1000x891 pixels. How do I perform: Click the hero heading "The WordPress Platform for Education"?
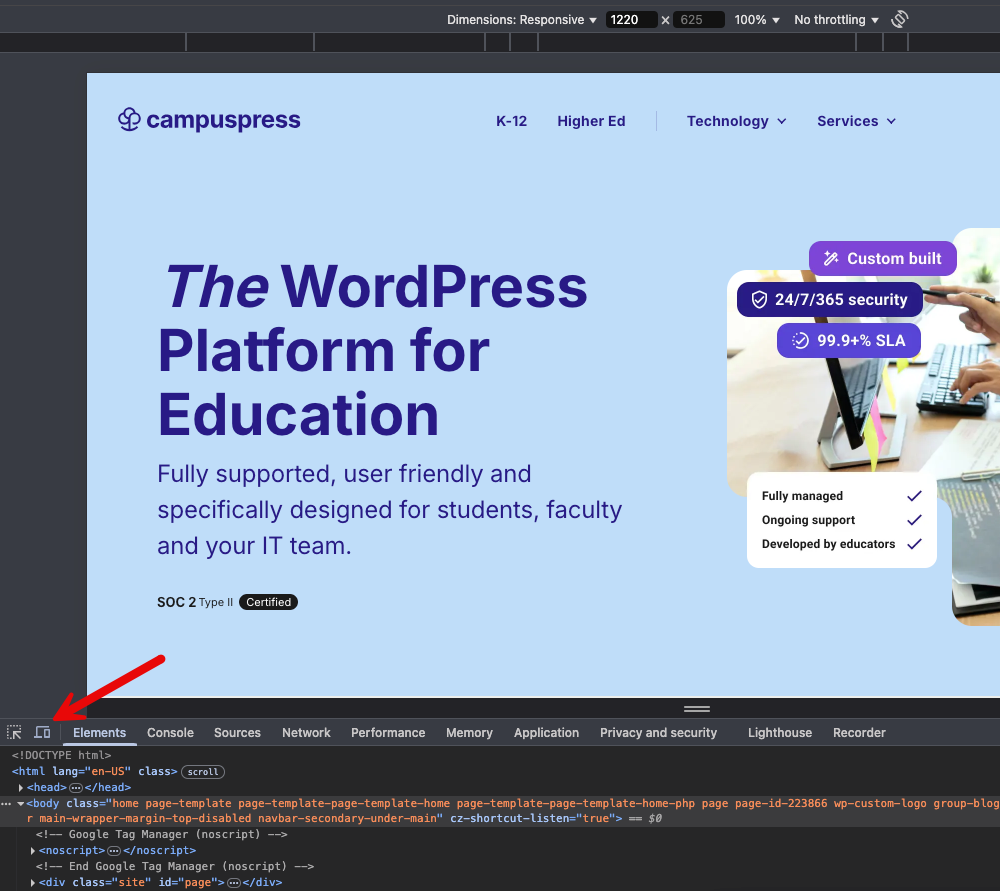(x=372, y=350)
